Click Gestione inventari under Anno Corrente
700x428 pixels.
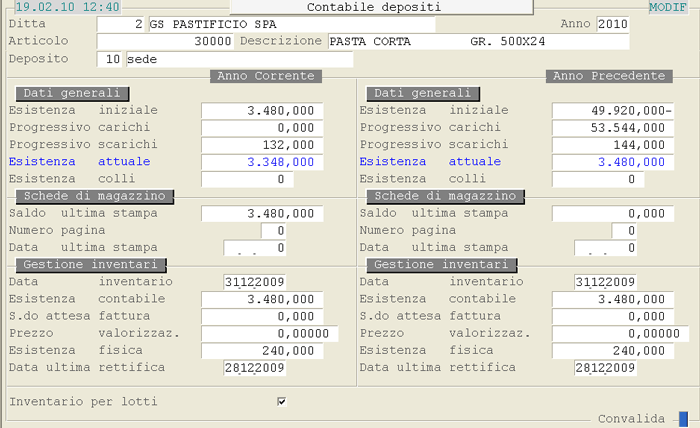[91, 264]
